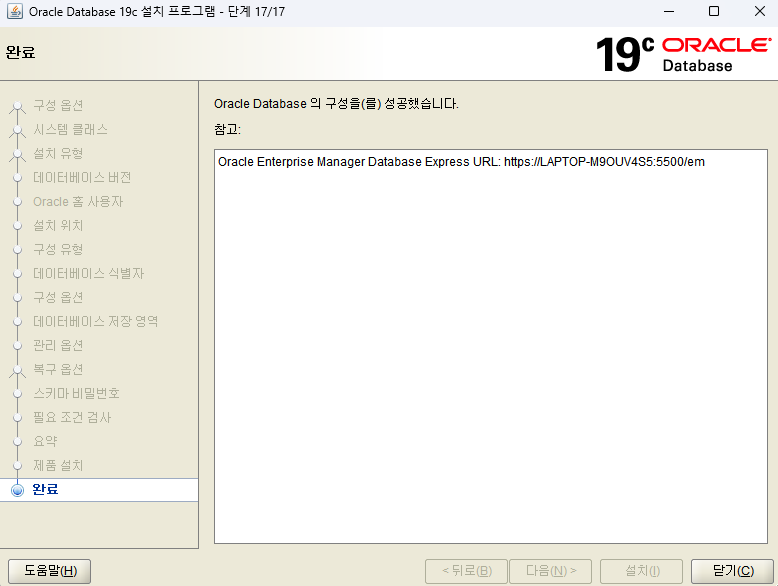Maximize the installer window
Viewport: 778px width, 586px height.
click(713, 11)
